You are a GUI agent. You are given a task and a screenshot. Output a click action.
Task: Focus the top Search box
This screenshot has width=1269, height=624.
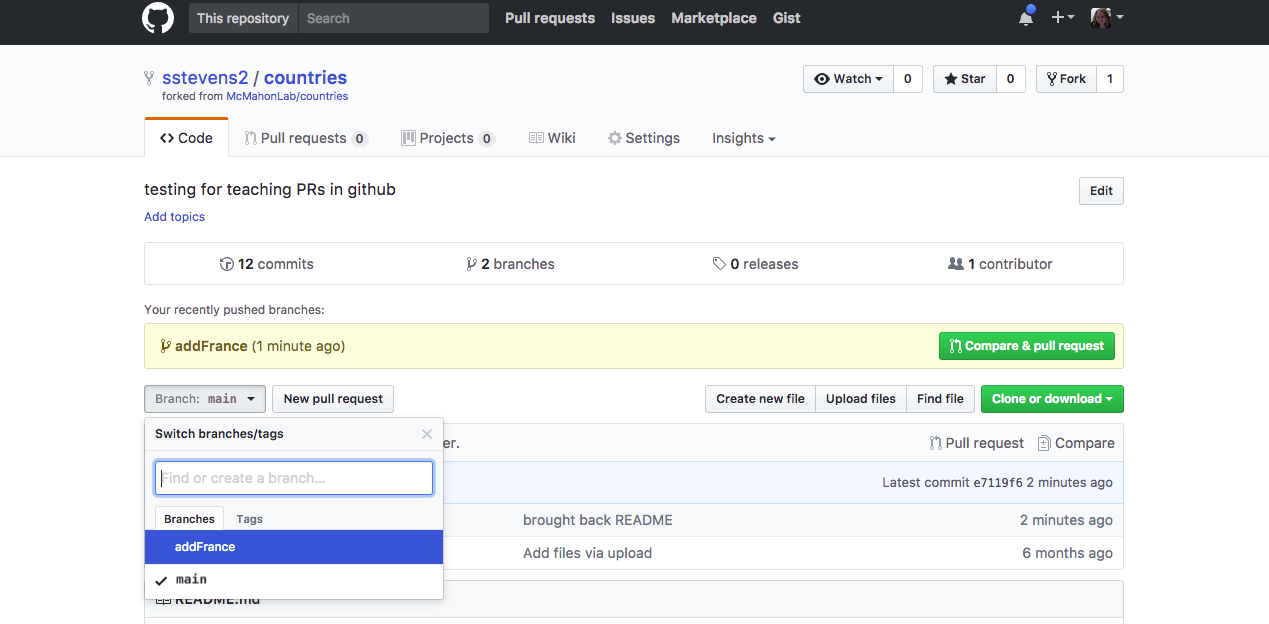(x=394, y=18)
